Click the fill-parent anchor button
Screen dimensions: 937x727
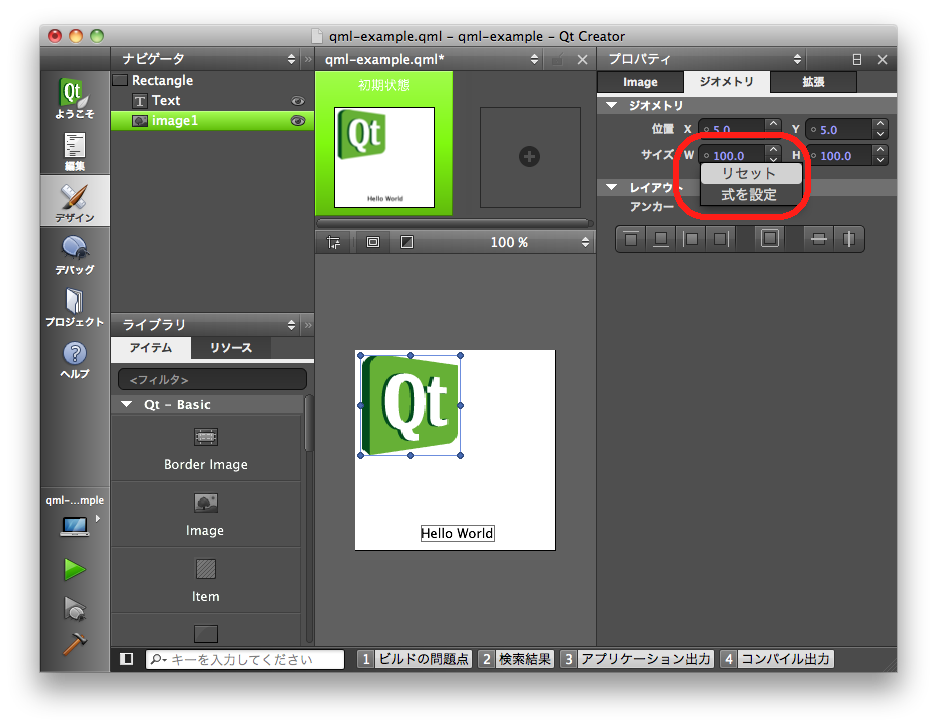pyautogui.click(x=769, y=239)
